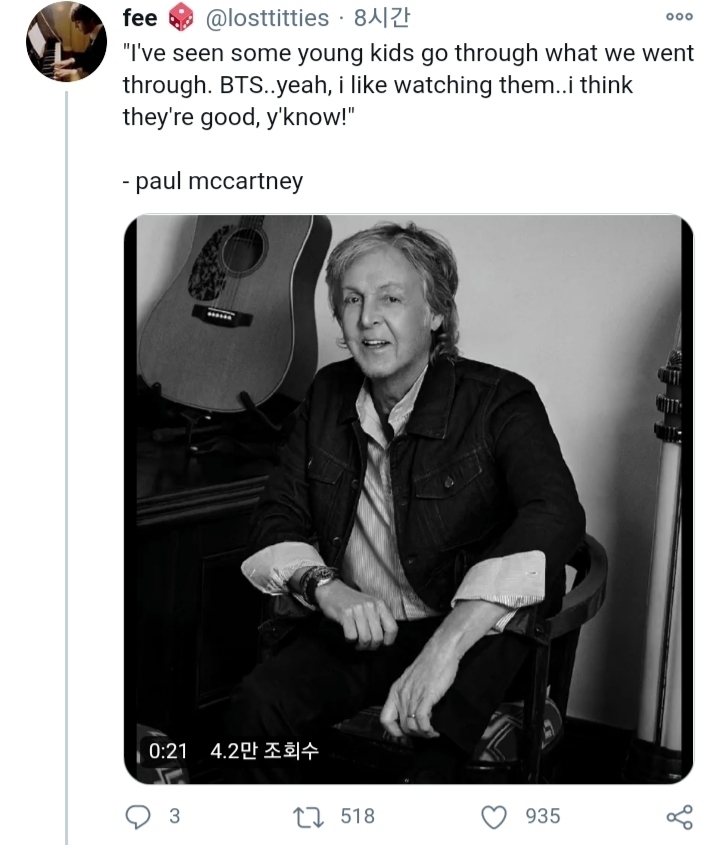
Task: Click the 0:21 video duration label
Action: click(168, 750)
